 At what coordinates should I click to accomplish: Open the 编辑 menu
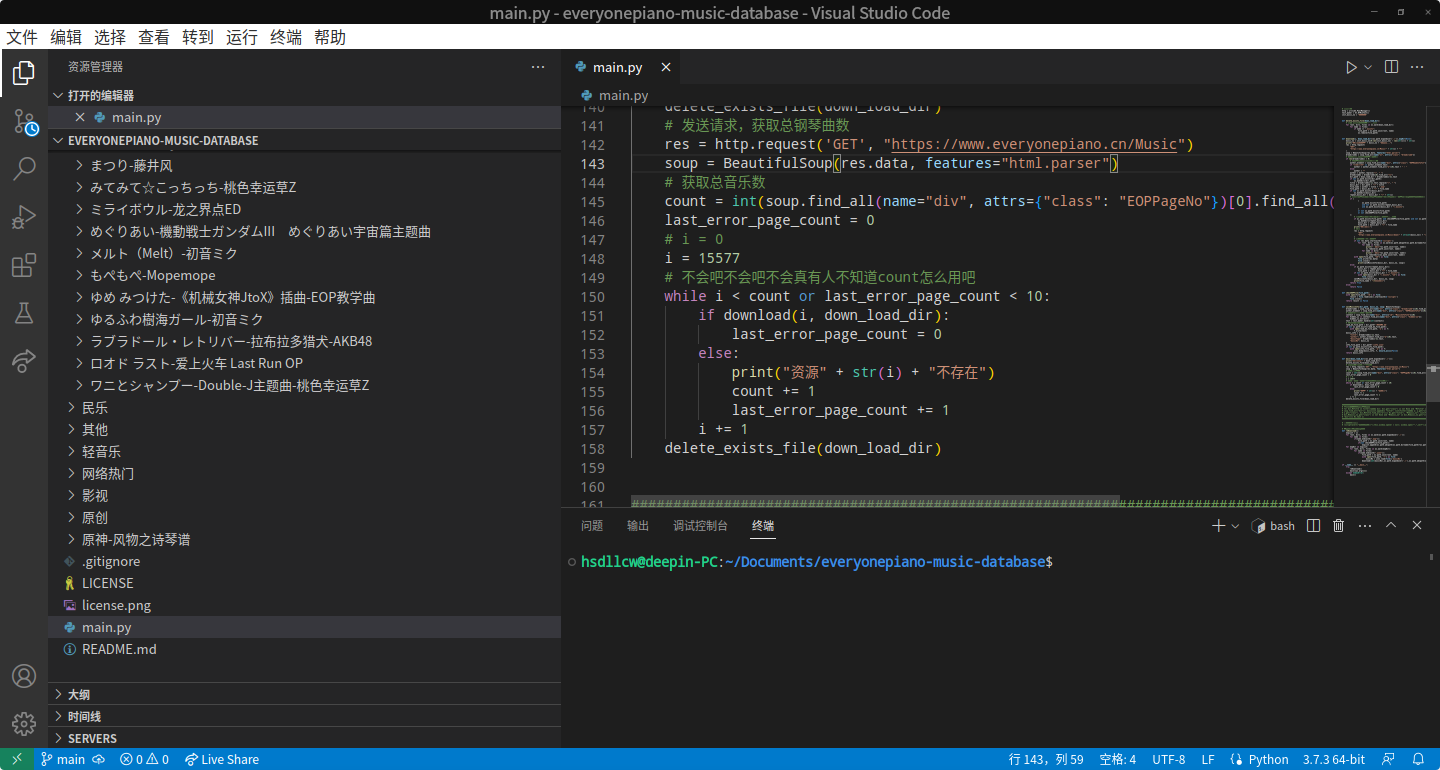point(66,37)
